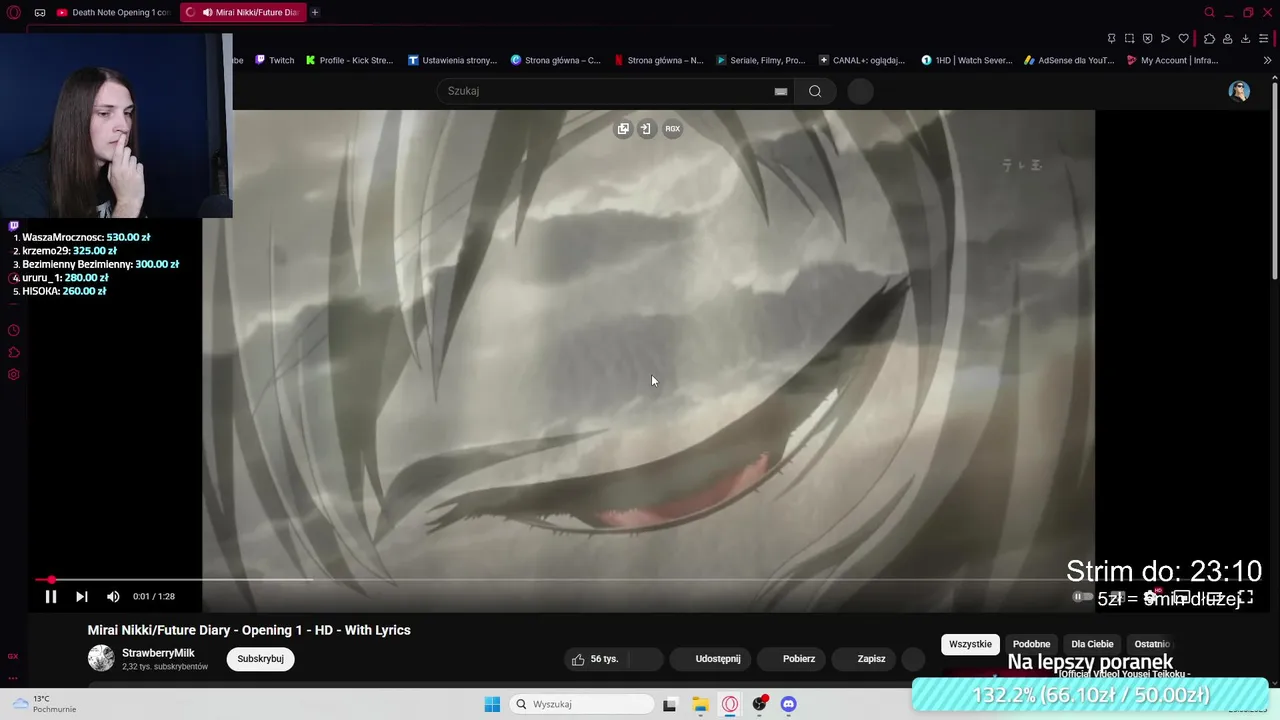Open the tab search magnifier icon
The image size is (1280, 720).
[1209, 12]
